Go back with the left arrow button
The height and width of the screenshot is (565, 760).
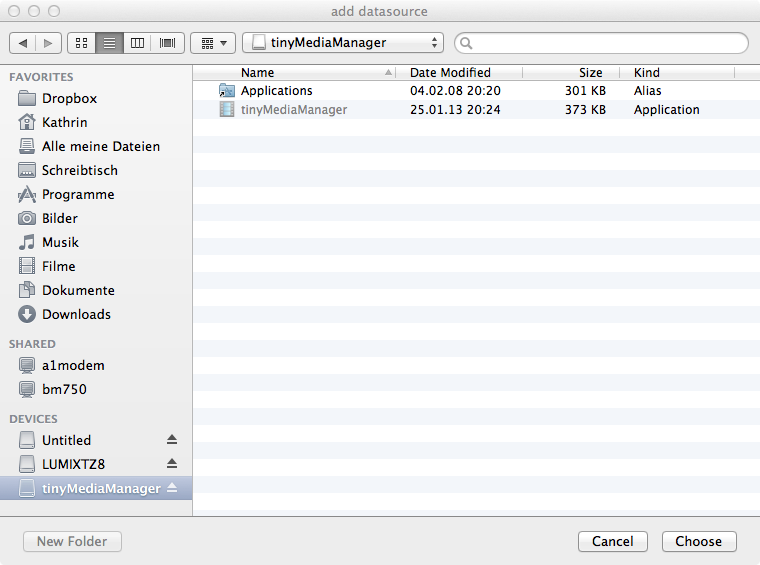click(x=22, y=43)
